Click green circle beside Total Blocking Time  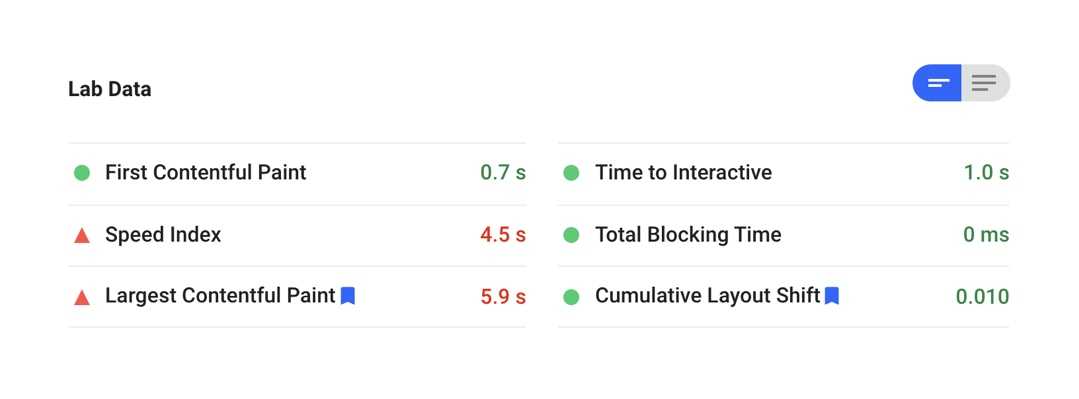[x=571, y=235]
